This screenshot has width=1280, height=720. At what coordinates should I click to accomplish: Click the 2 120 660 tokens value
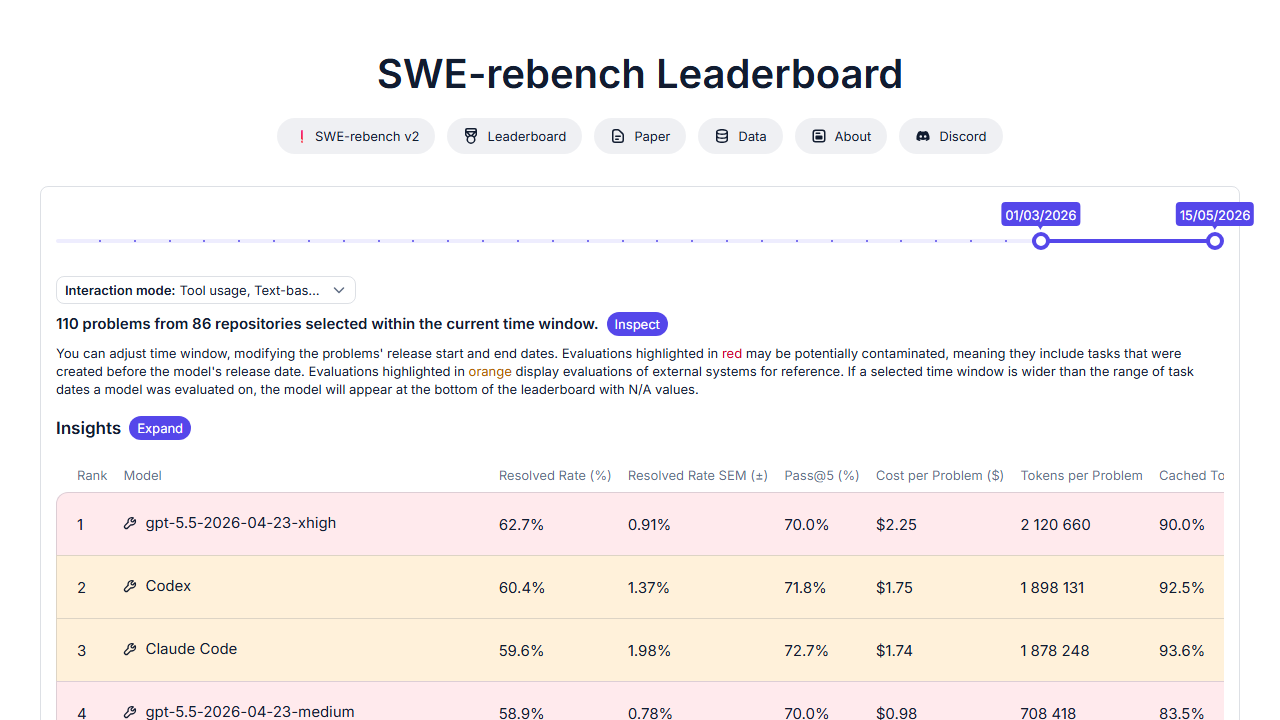[1056, 524]
